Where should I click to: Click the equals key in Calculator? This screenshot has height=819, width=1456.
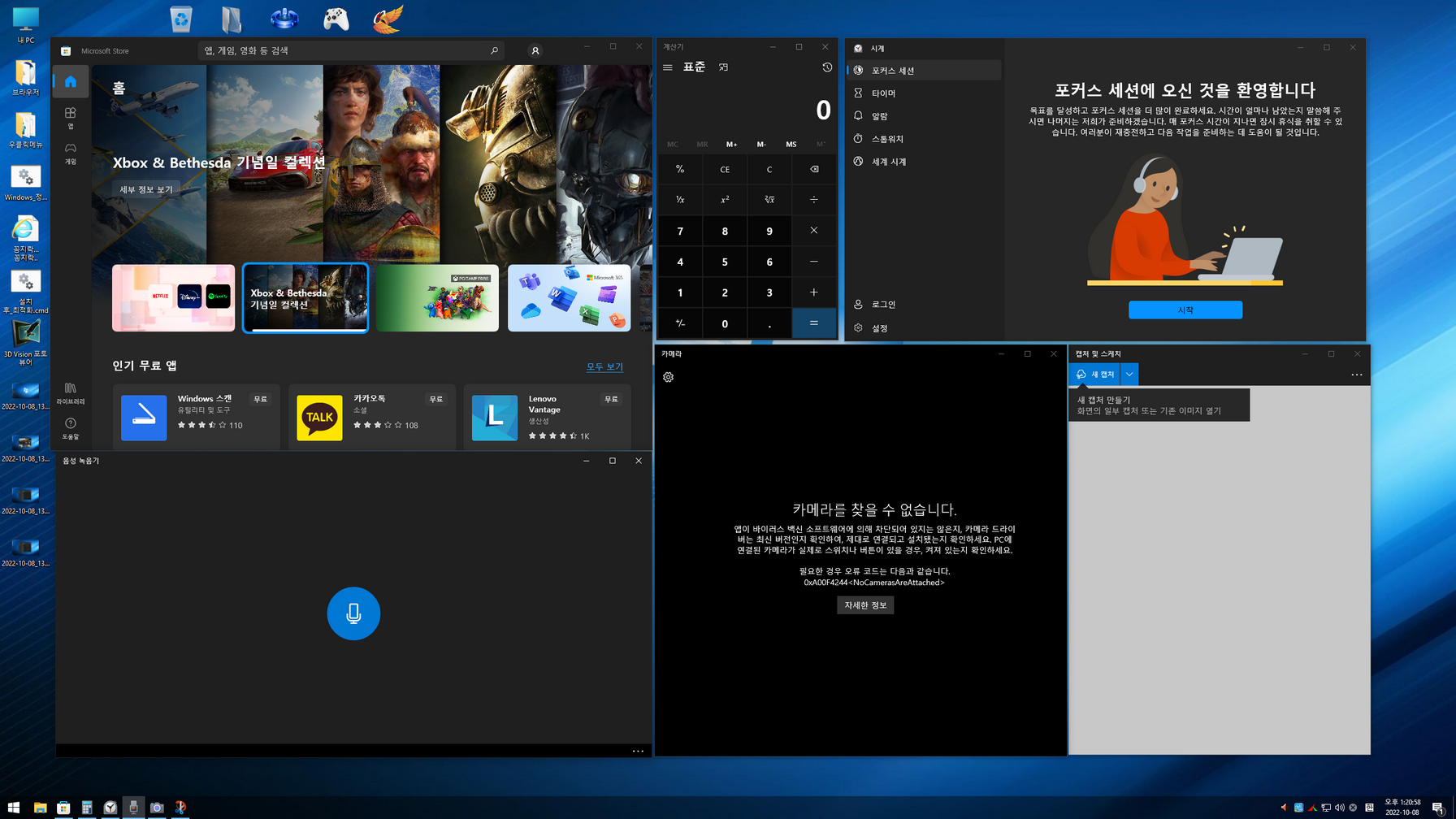(814, 323)
